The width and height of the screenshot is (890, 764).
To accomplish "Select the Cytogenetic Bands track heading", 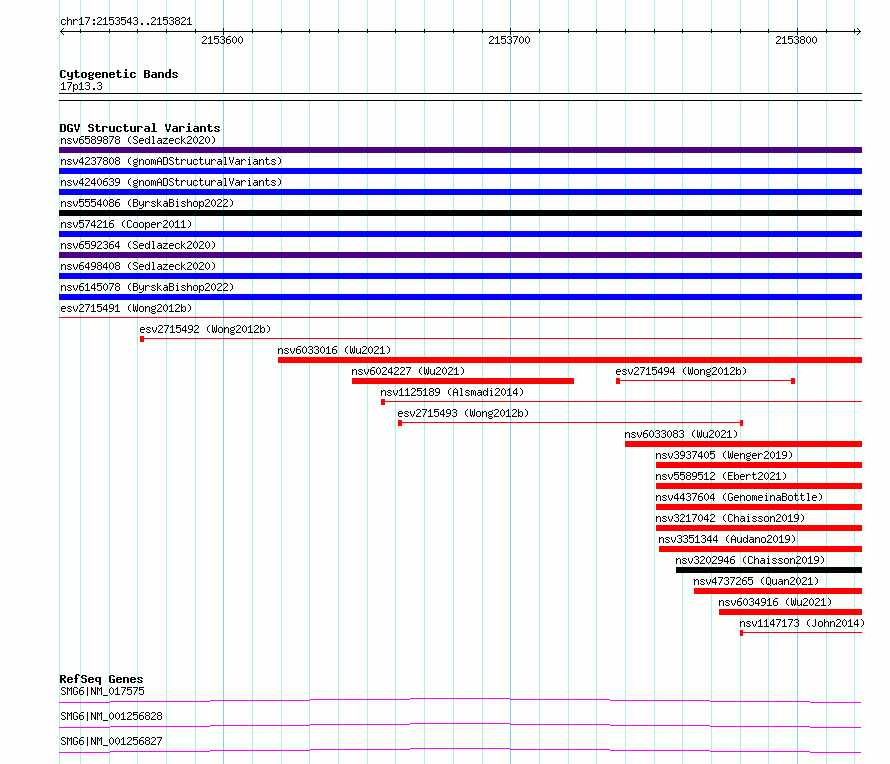I will [119, 74].
